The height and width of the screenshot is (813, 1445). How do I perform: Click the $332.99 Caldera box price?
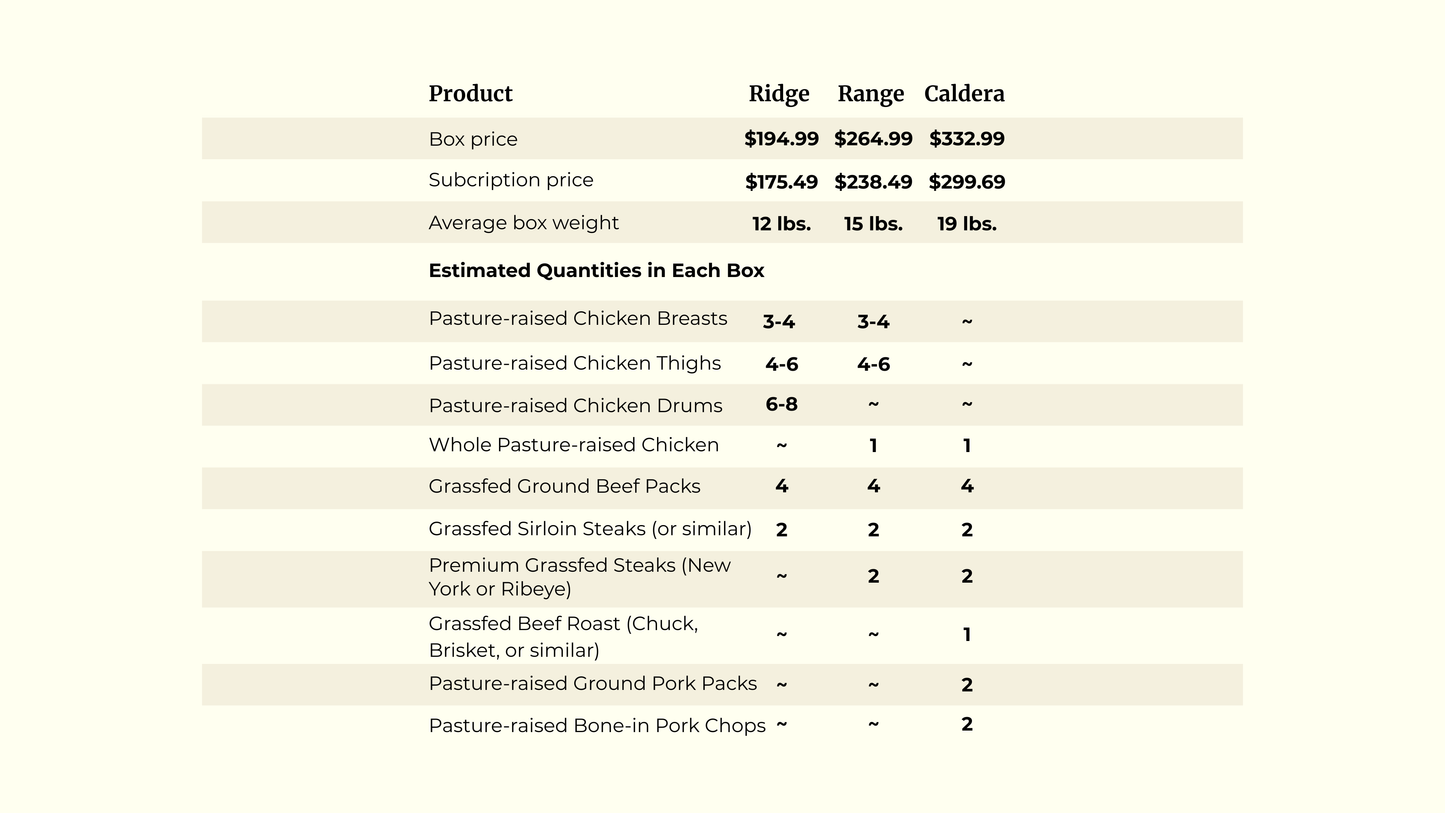[x=966, y=139]
